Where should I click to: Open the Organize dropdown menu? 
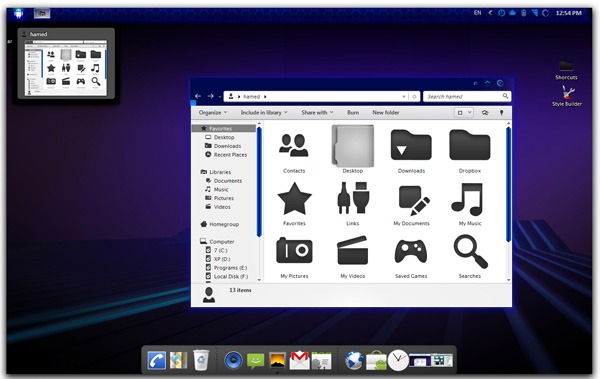[x=213, y=113]
